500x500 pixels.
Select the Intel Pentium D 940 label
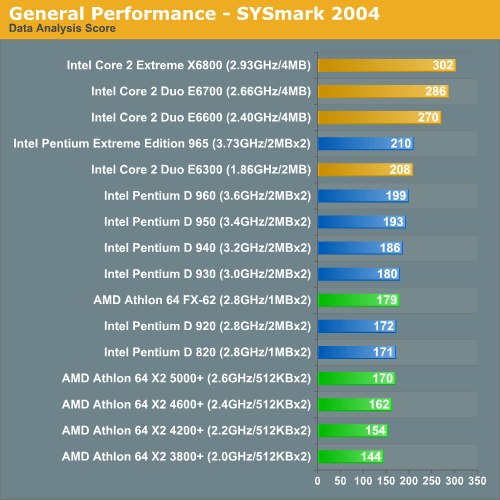[207, 248]
